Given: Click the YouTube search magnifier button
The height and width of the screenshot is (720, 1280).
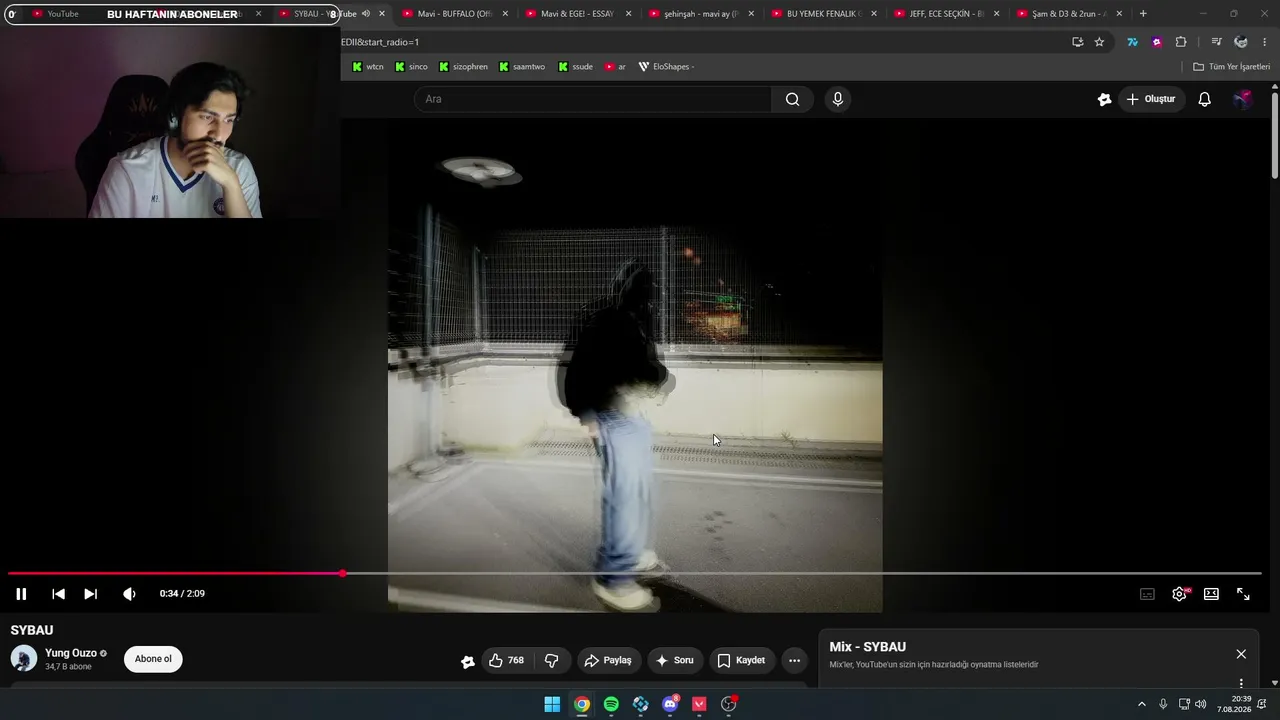Looking at the screenshot, I should tap(792, 99).
